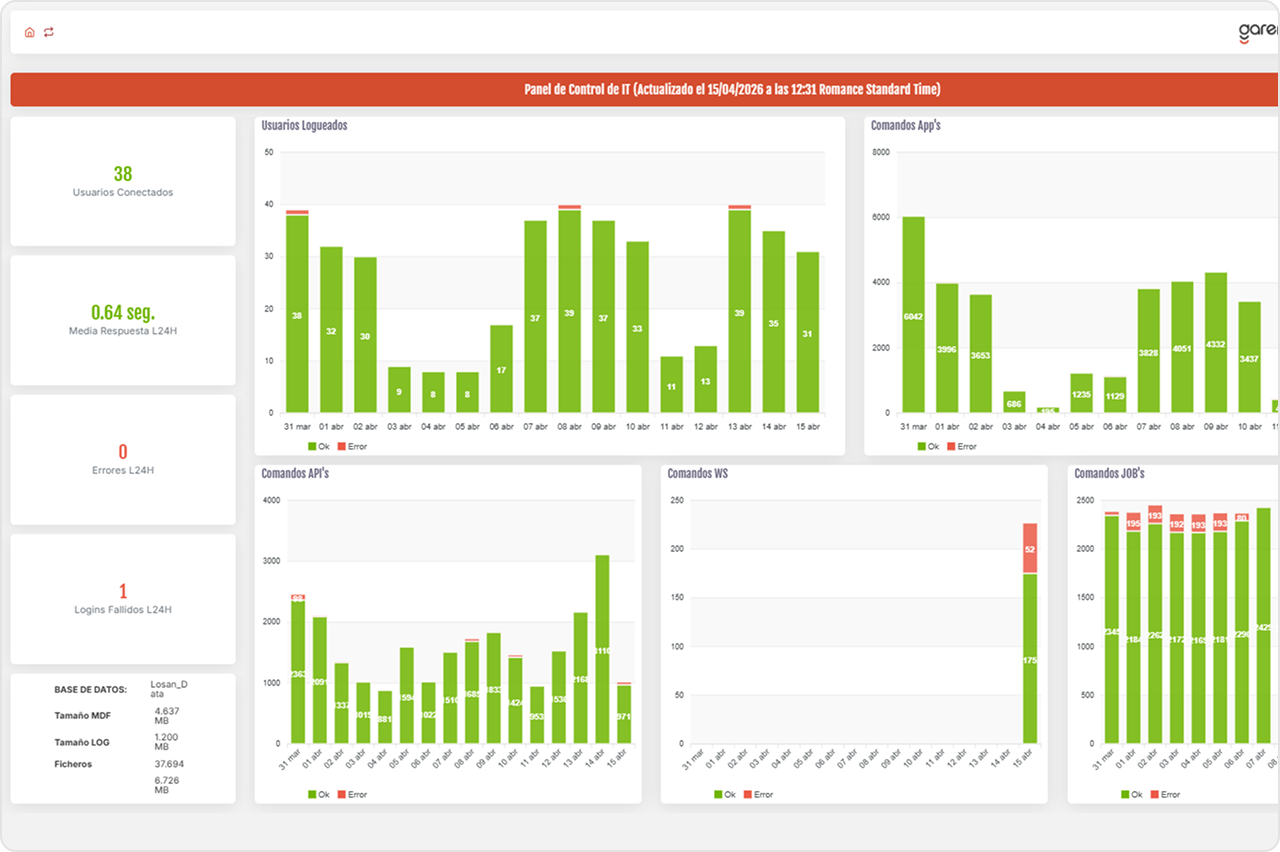The width and height of the screenshot is (1280, 852).
Task: Toggle Ok legend in Comandos JOB's chart
Action: click(1134, 794)
